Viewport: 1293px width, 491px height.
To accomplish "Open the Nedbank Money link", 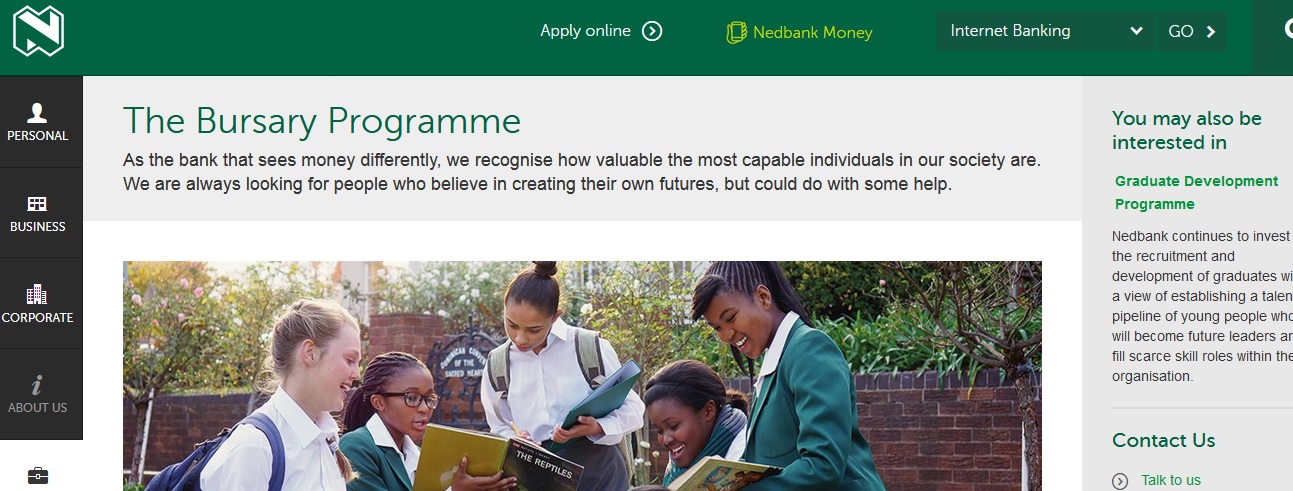I will [x=812, y=32].
